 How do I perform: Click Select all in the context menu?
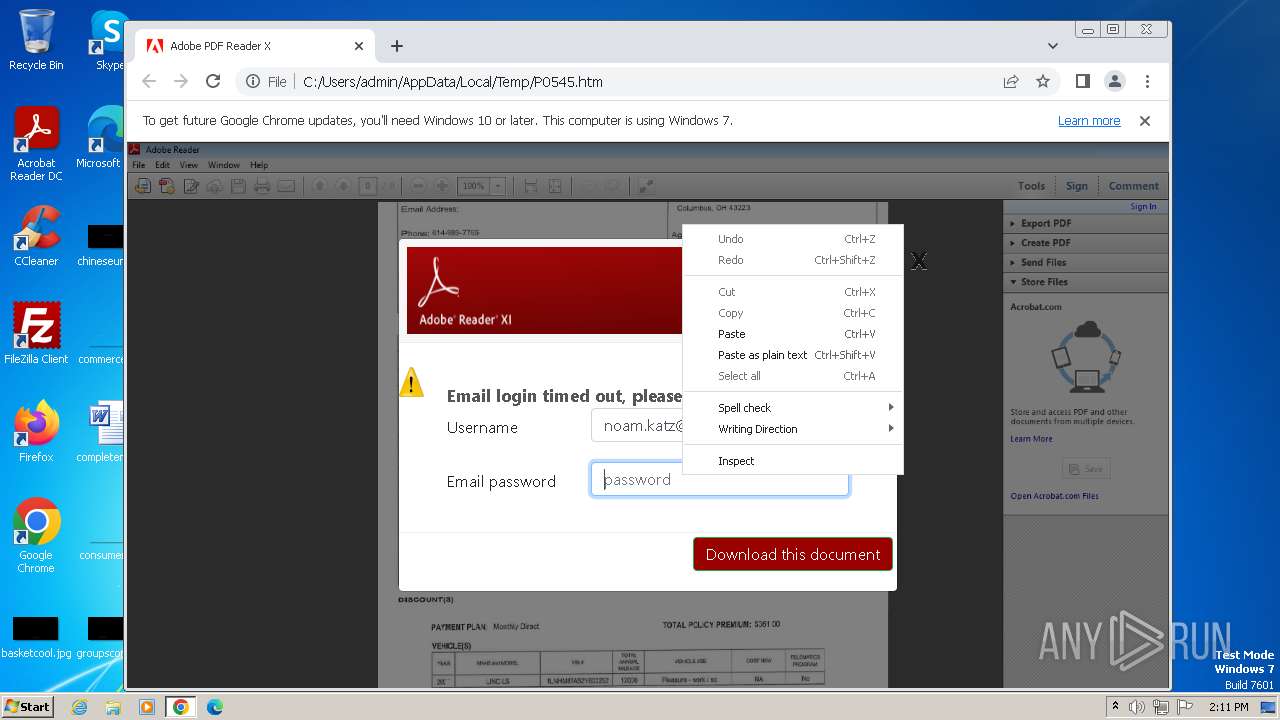coord(793,376)
